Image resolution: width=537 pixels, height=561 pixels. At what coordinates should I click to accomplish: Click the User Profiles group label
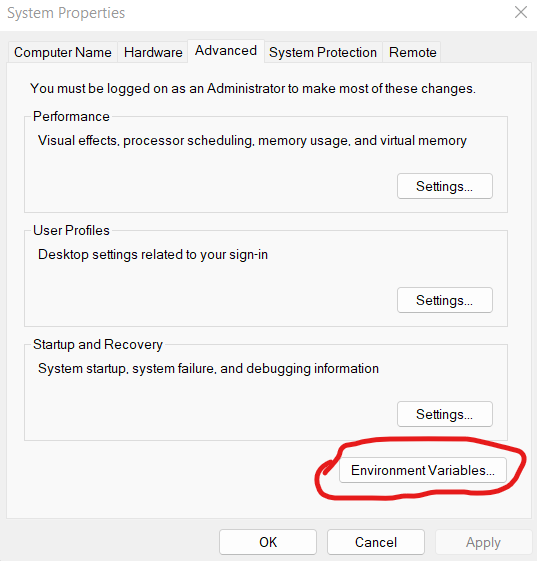tap(71, 230)
